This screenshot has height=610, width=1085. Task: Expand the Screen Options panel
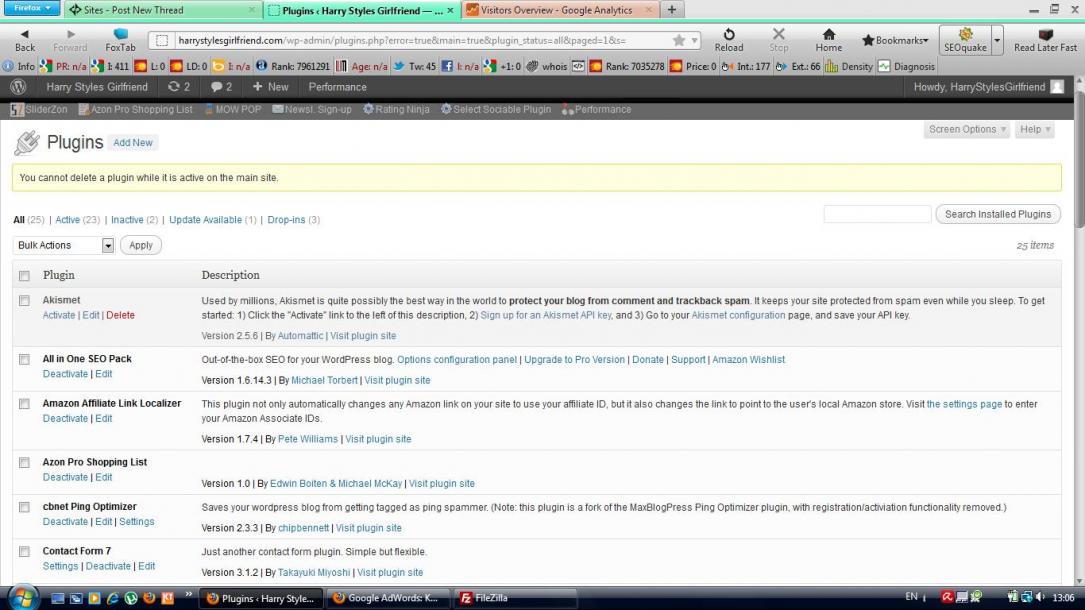point(965,129)
